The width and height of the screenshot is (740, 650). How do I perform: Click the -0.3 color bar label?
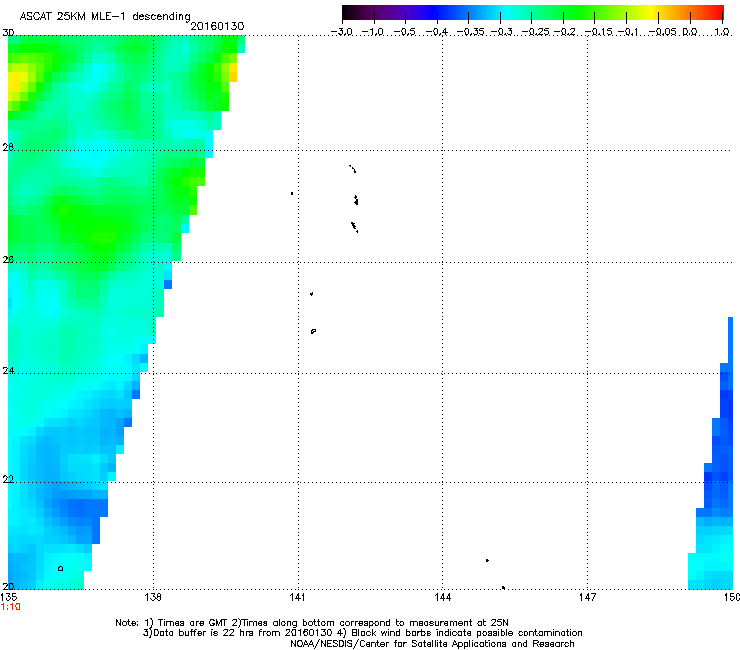(502, 32)
